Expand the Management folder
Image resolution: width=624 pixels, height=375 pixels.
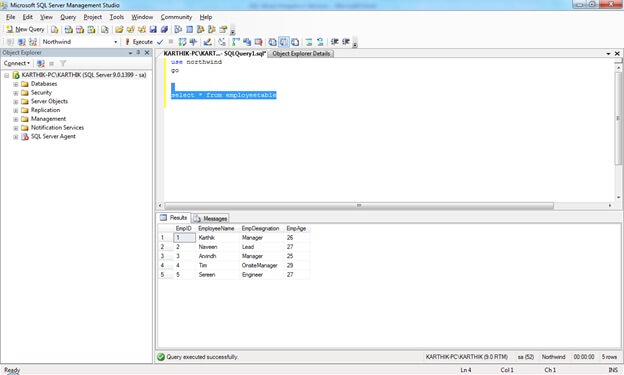tap(16, 119)
